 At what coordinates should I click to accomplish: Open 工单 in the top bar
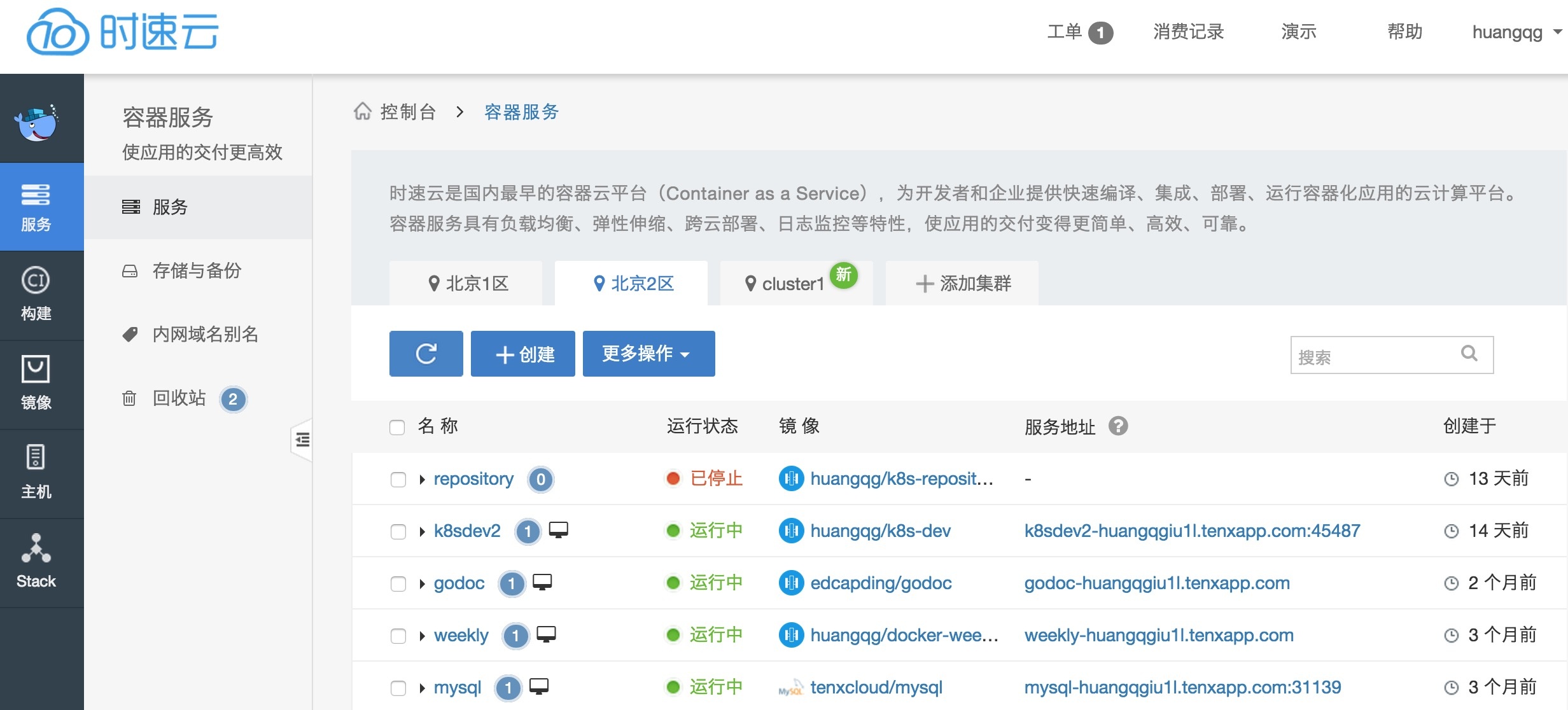1065,32
